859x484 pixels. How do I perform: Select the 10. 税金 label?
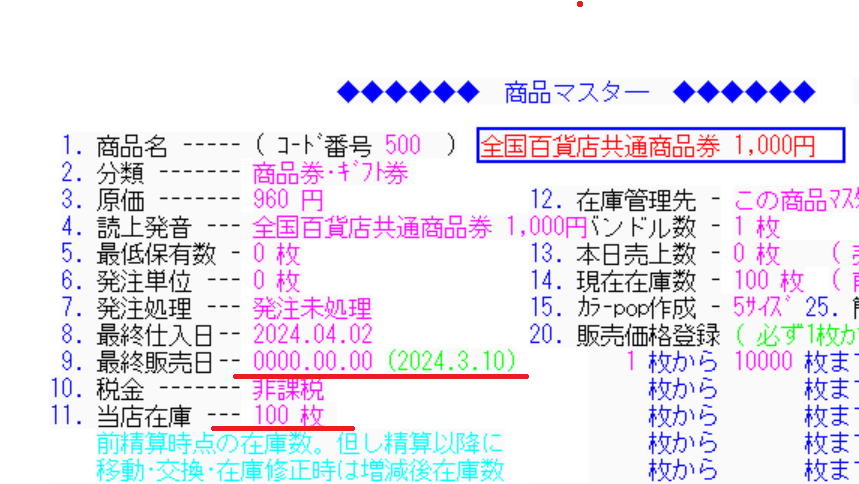click(x=97, y=389)
